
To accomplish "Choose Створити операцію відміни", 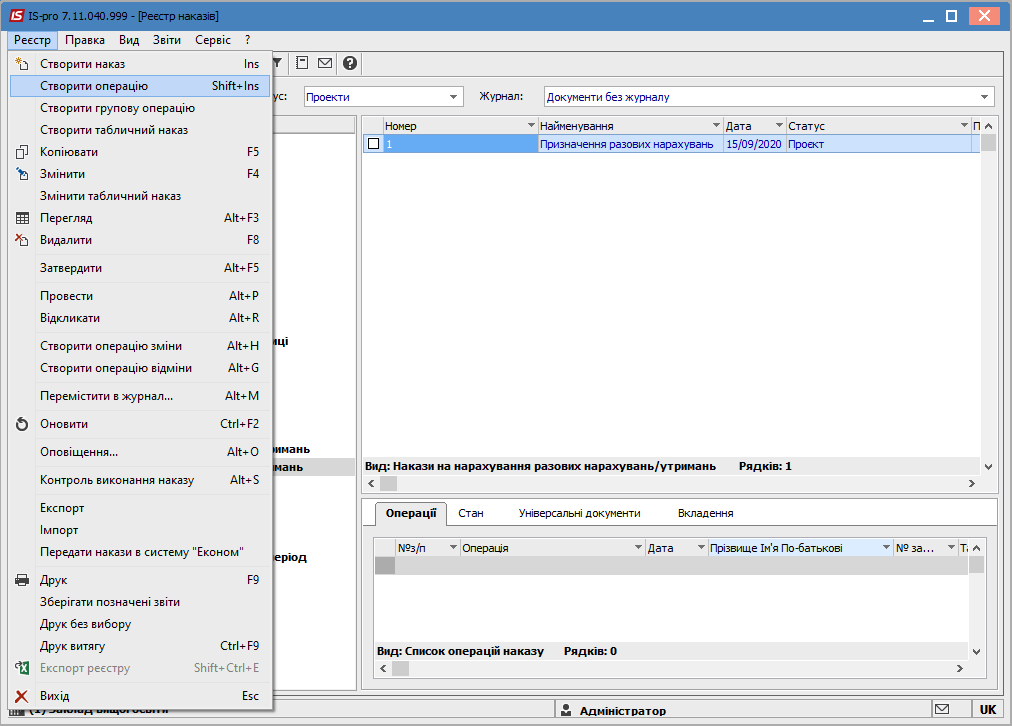I will 140,368.
